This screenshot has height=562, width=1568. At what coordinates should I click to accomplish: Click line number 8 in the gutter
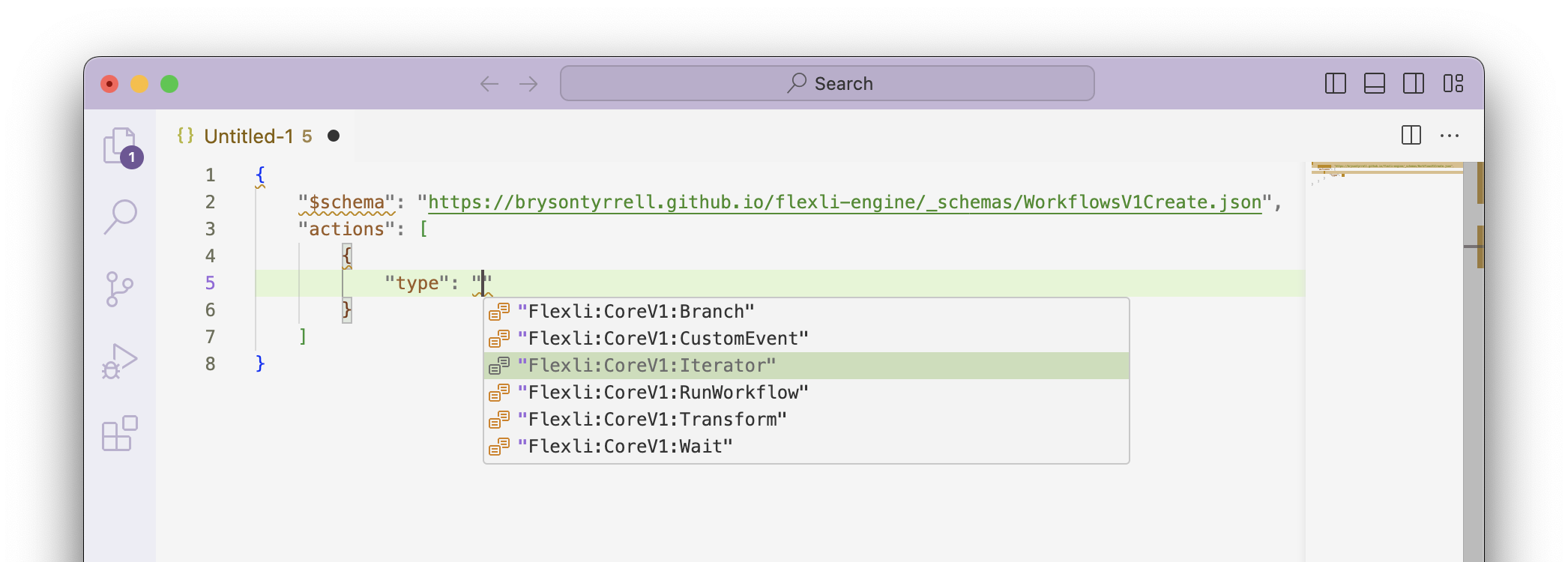tap(210, 364)
